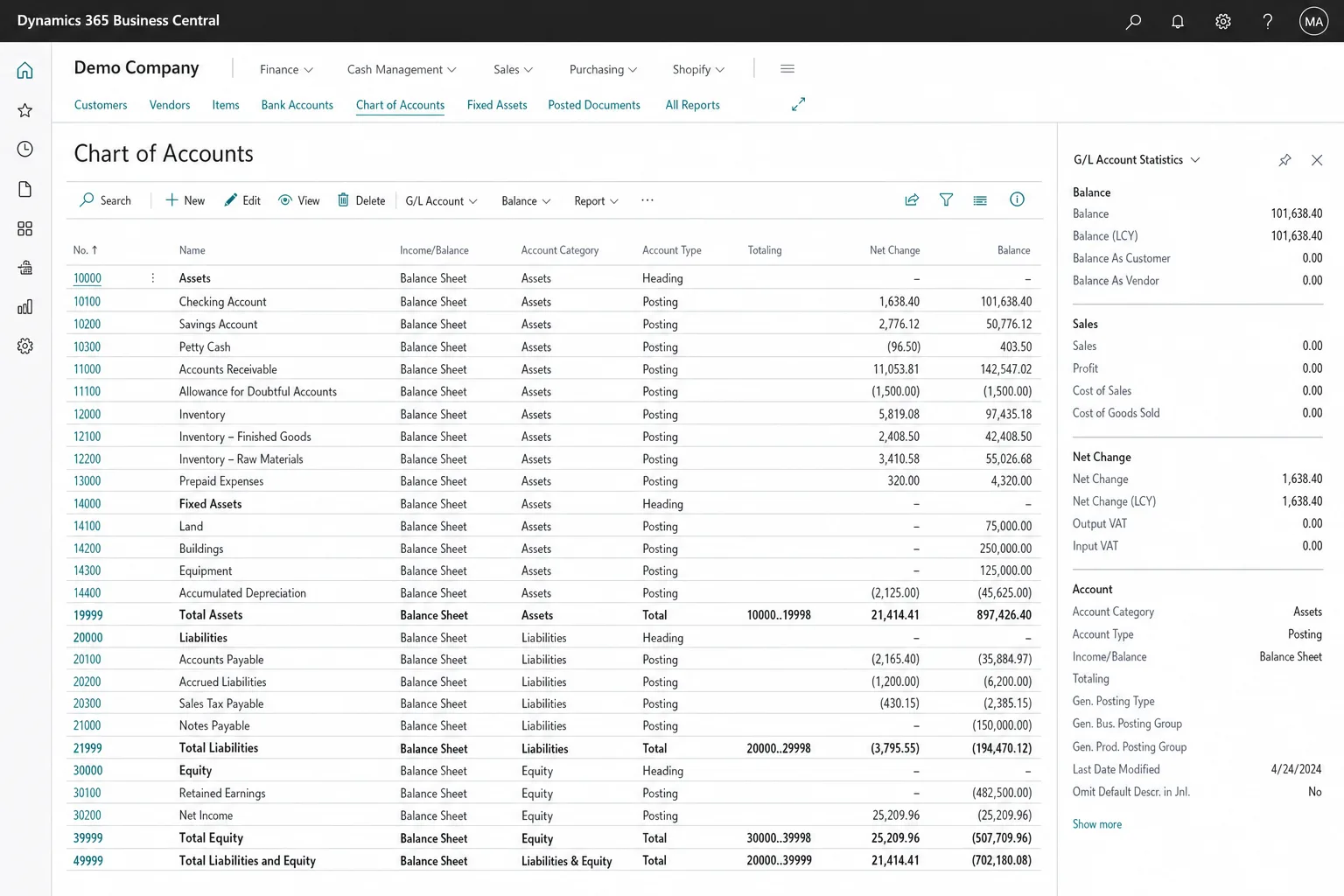Open recent history clock icon
This screenshot has height=896, width=1344.
tap(25, 149)
